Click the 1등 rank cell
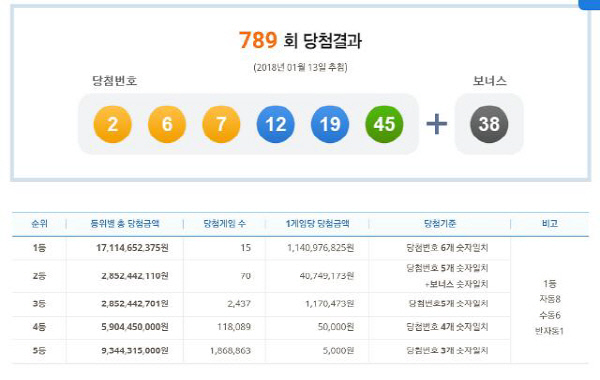 39,248
